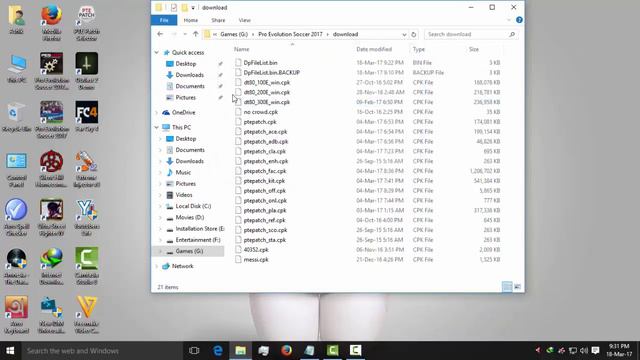Select Movies (D:) in navigation pane

coord(189,218)
